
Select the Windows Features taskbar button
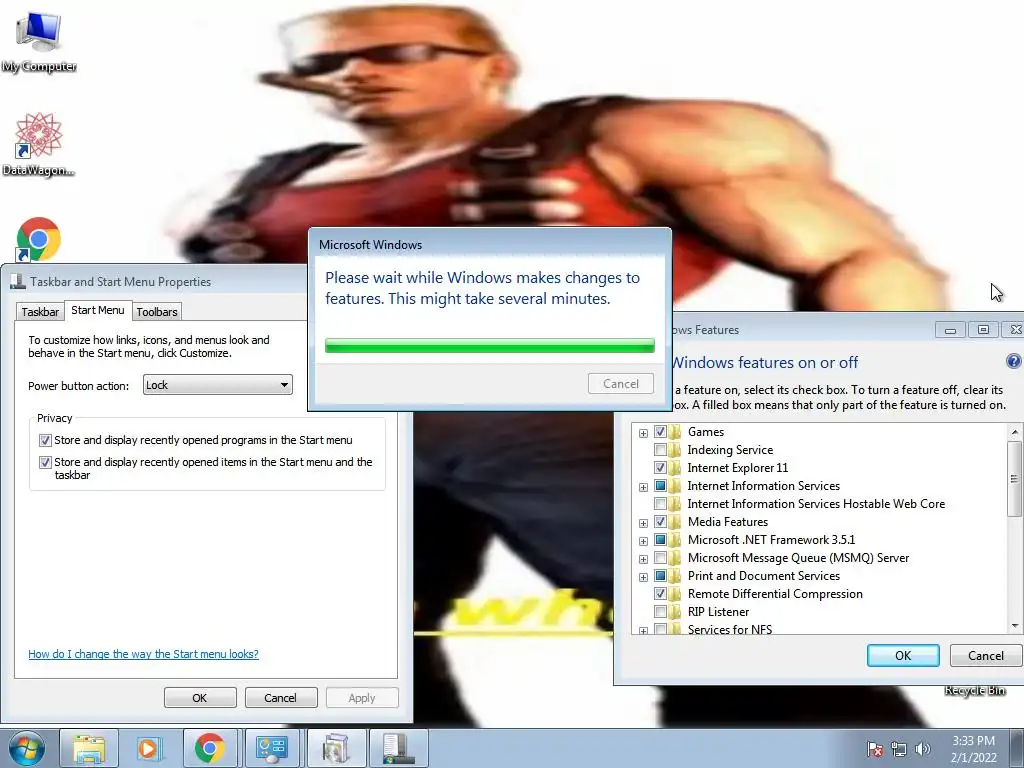pos(336,748)
